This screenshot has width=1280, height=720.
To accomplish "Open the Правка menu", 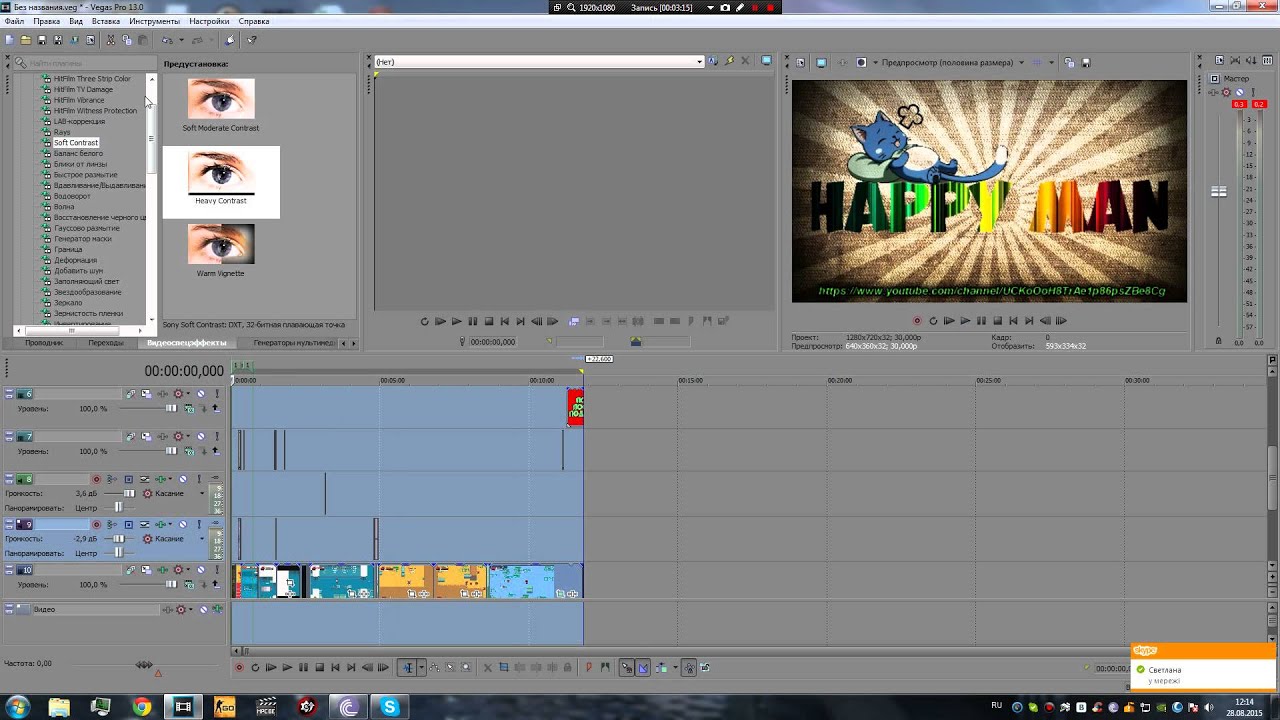I will point(46,21).
